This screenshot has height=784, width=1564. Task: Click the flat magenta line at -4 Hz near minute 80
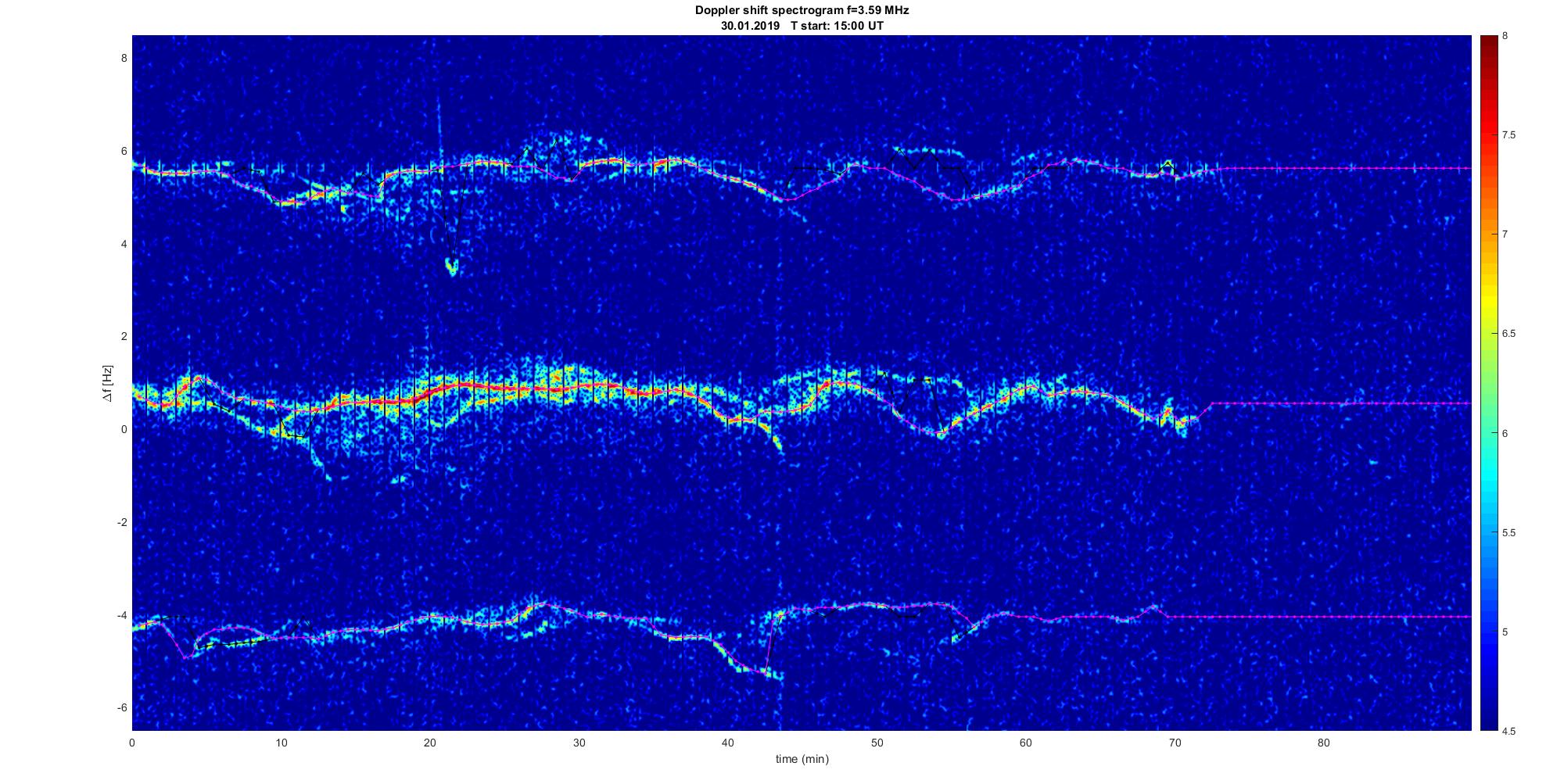coord(1324,617)
